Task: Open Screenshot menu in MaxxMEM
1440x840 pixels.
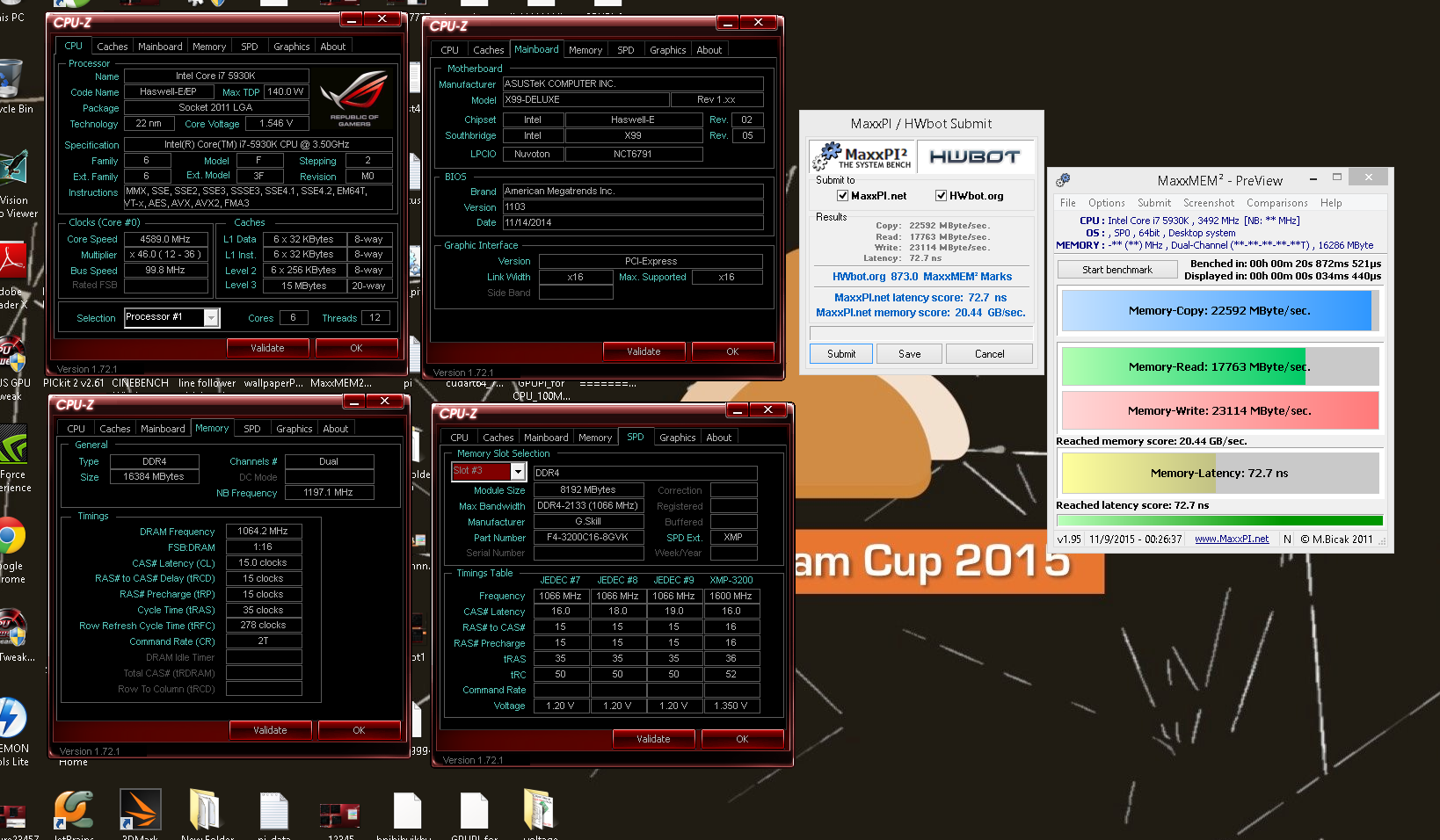Action: click(1208, 203)
